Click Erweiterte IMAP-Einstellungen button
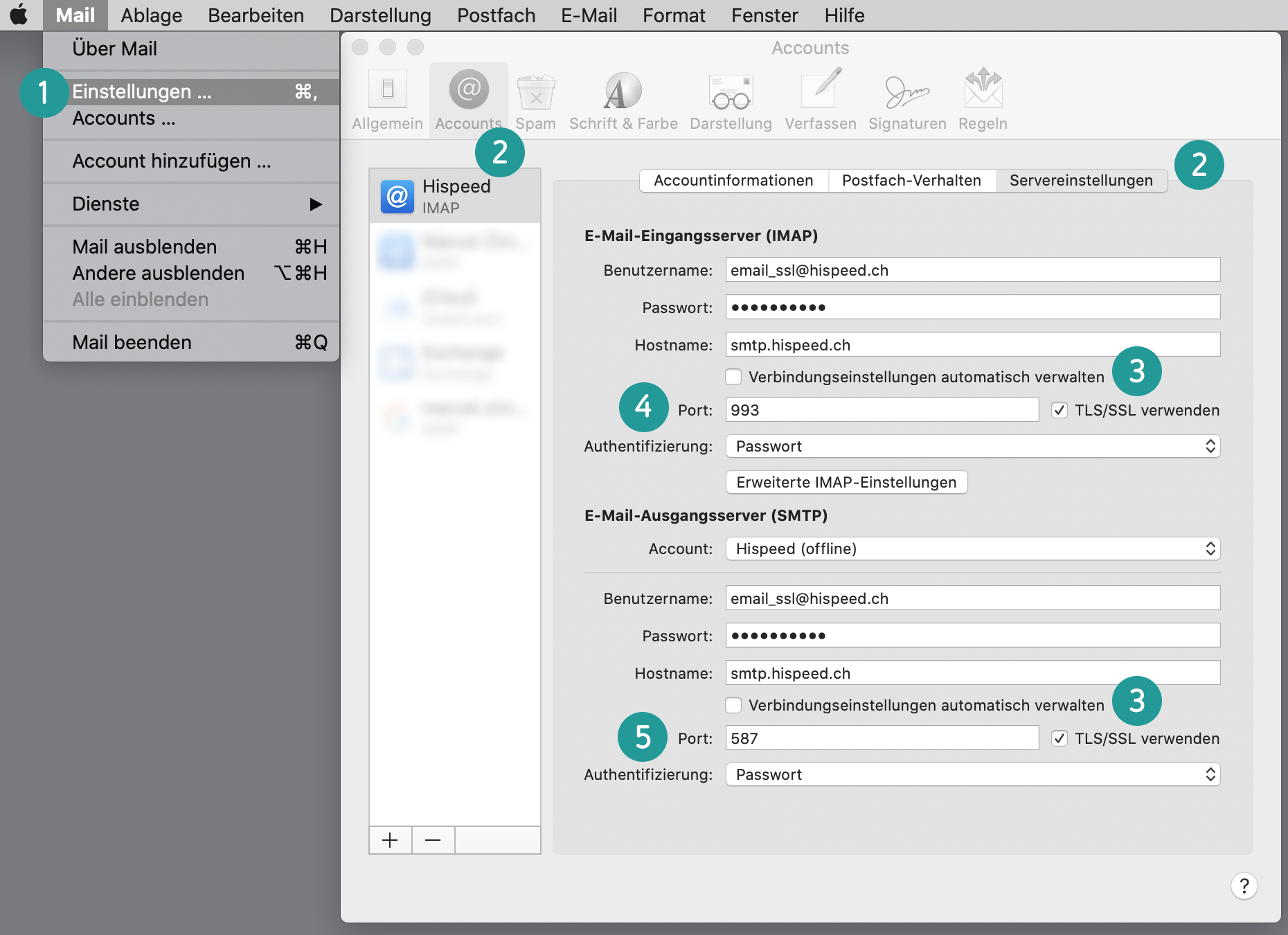The width and height of the screenshot is (1288, 935). pyautogui.click(x=846, y=482)
